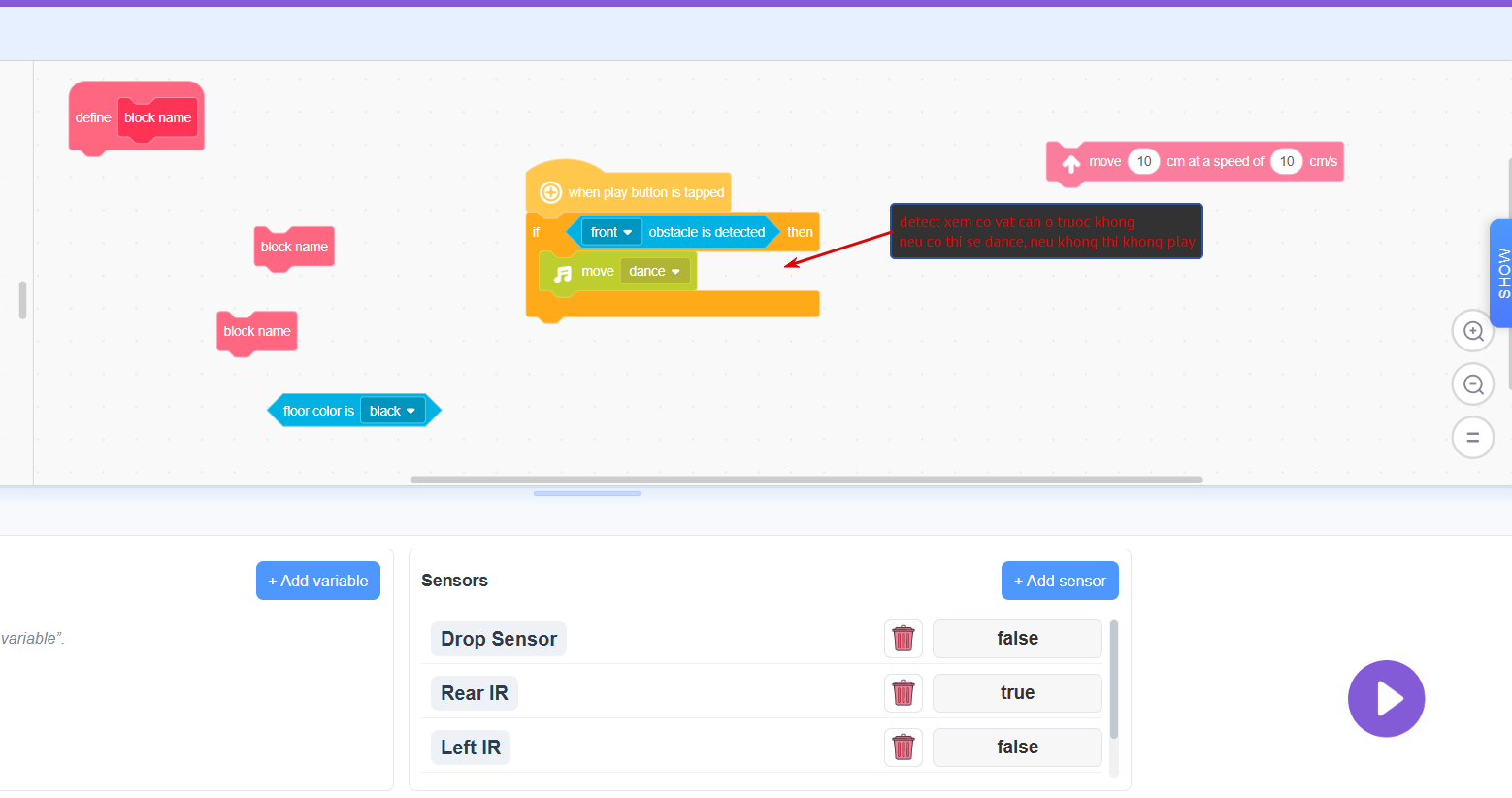Delete the Left IR sensor
The image size is (1512, 798).
[904, 748]
